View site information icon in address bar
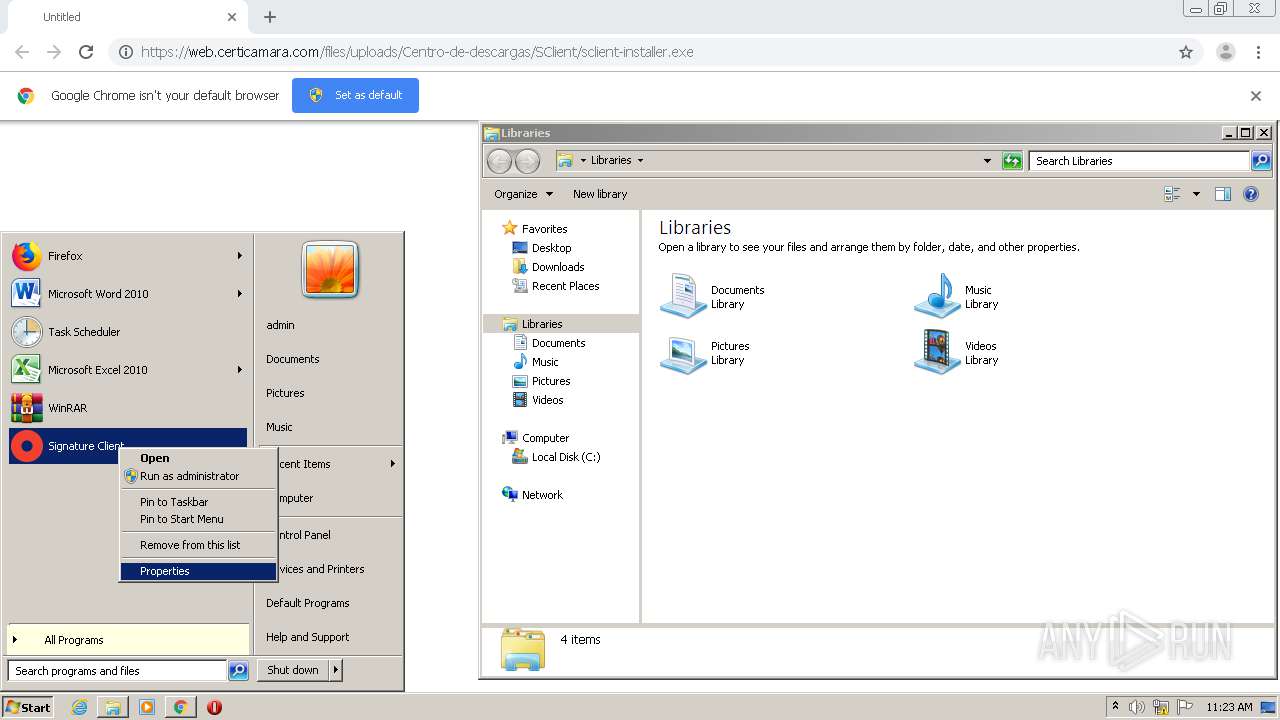 point(126,52)
